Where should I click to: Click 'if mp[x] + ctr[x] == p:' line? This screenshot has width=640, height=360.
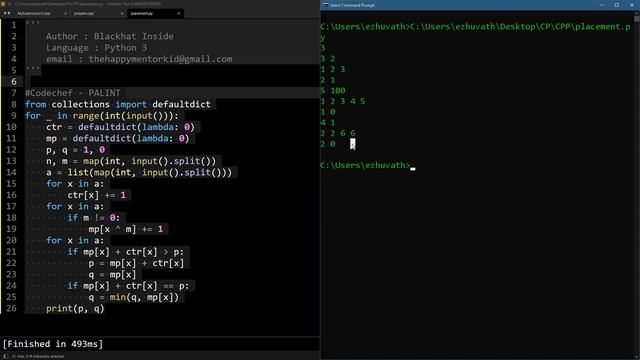129,286
